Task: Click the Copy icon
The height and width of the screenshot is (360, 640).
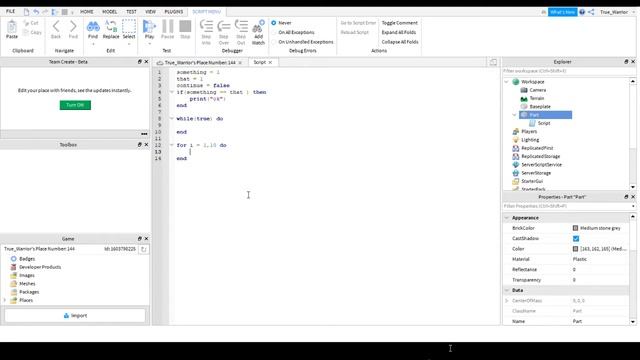Action: 26,32
